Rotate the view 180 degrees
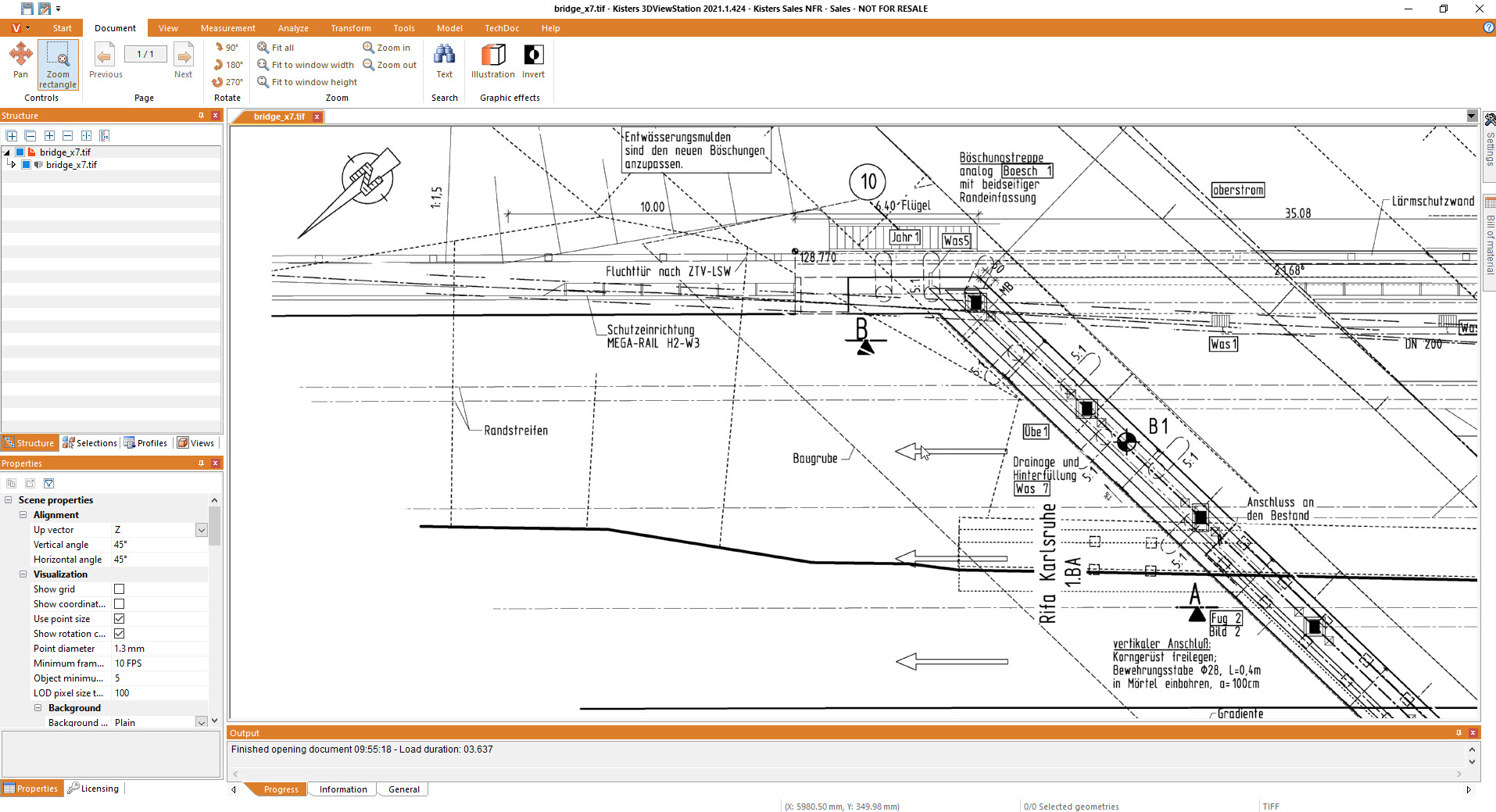The width and height of the screenshot is (1496, 812). 227,65
